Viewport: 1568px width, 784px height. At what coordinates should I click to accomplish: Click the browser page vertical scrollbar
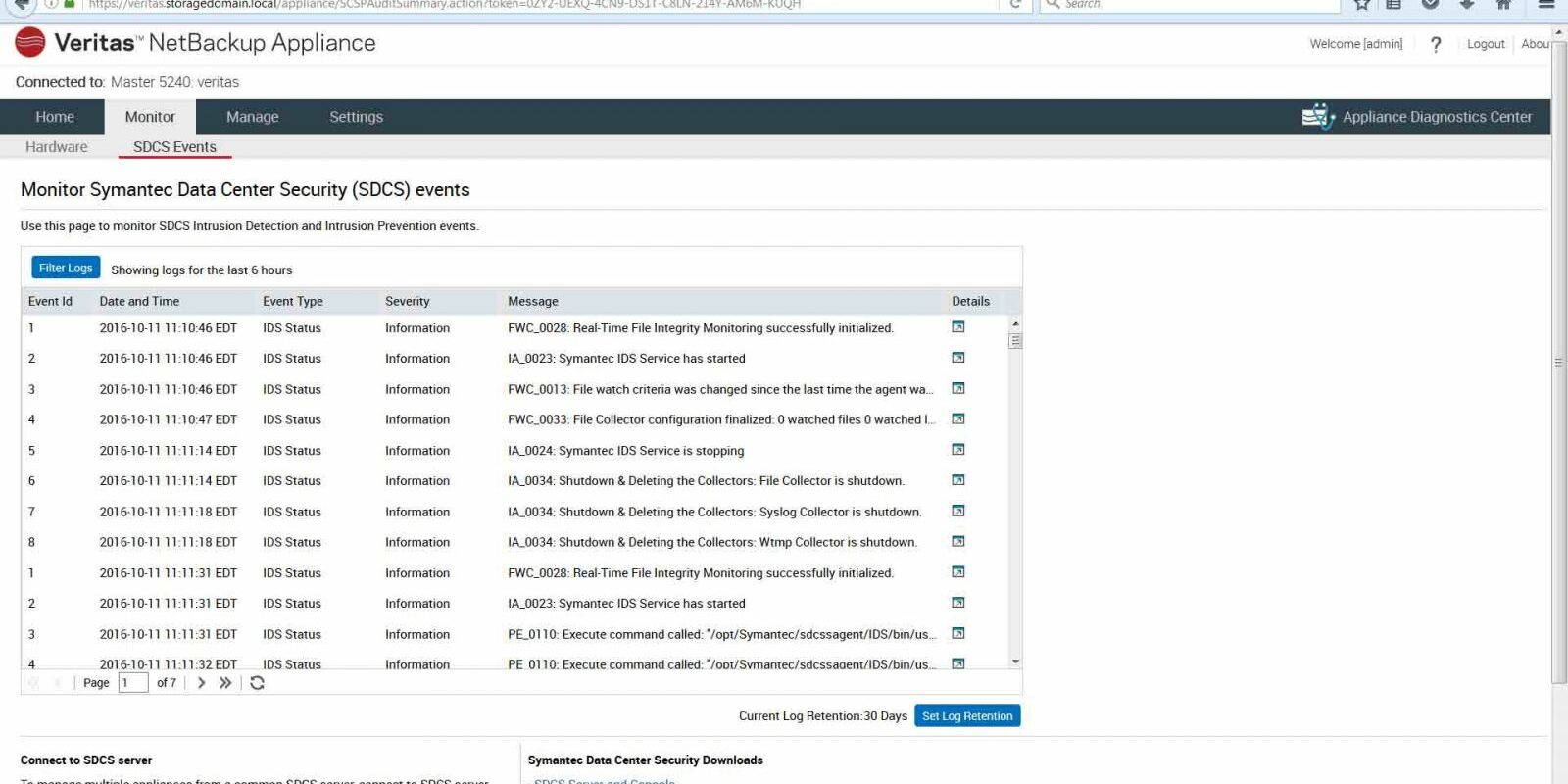1559,363
